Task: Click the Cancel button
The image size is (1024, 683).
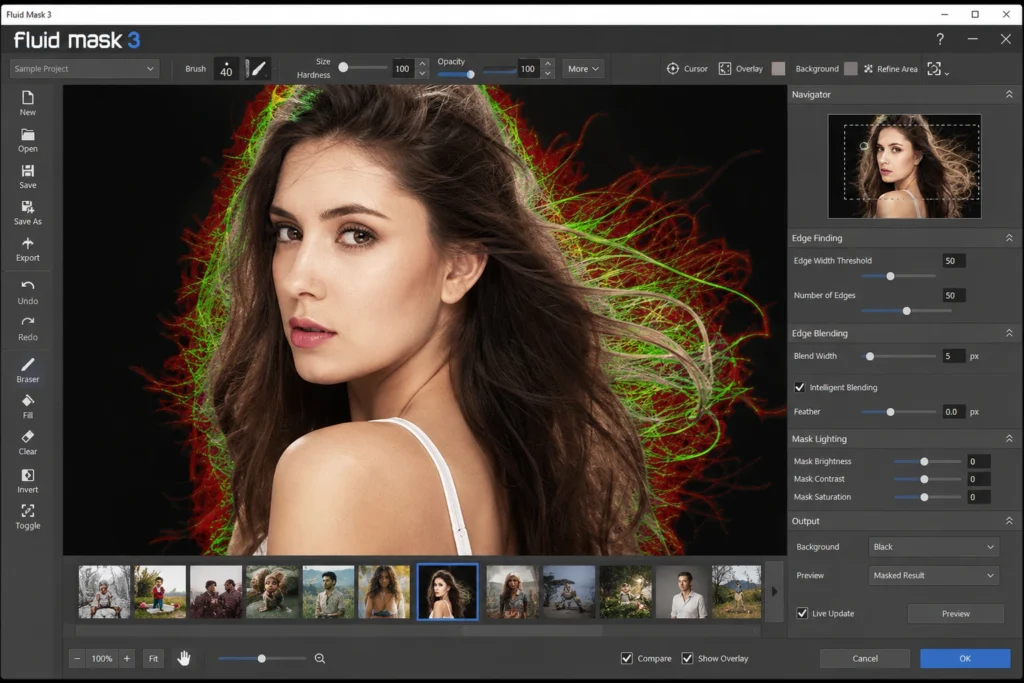Action: [865, 658]
